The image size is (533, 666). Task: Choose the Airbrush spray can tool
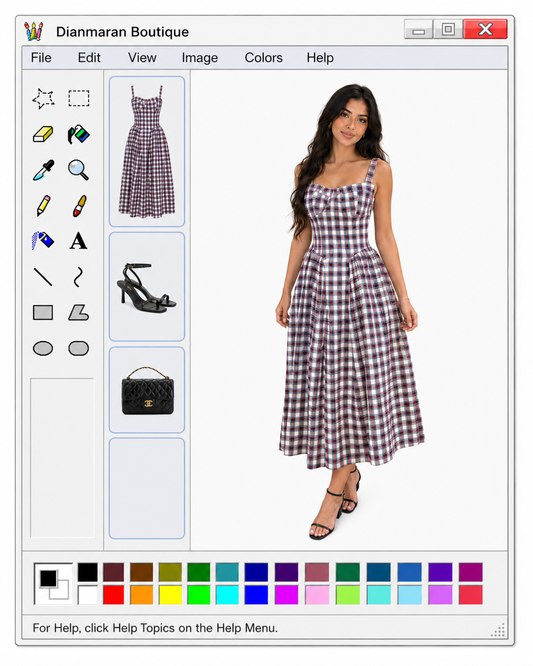pyautogui.click(x=43, y=241)
